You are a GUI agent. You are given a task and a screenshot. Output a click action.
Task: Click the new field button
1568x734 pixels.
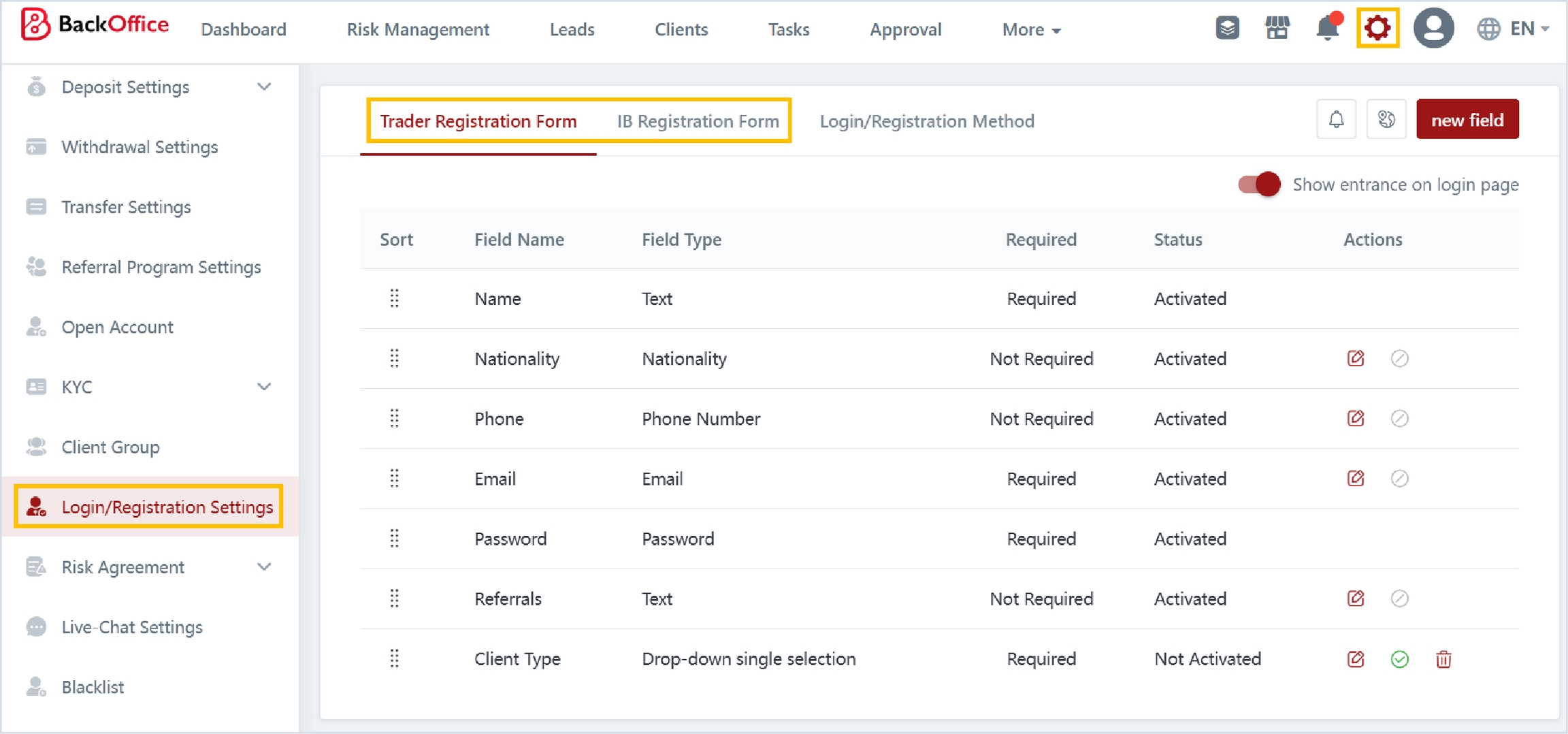point(1467,120)
